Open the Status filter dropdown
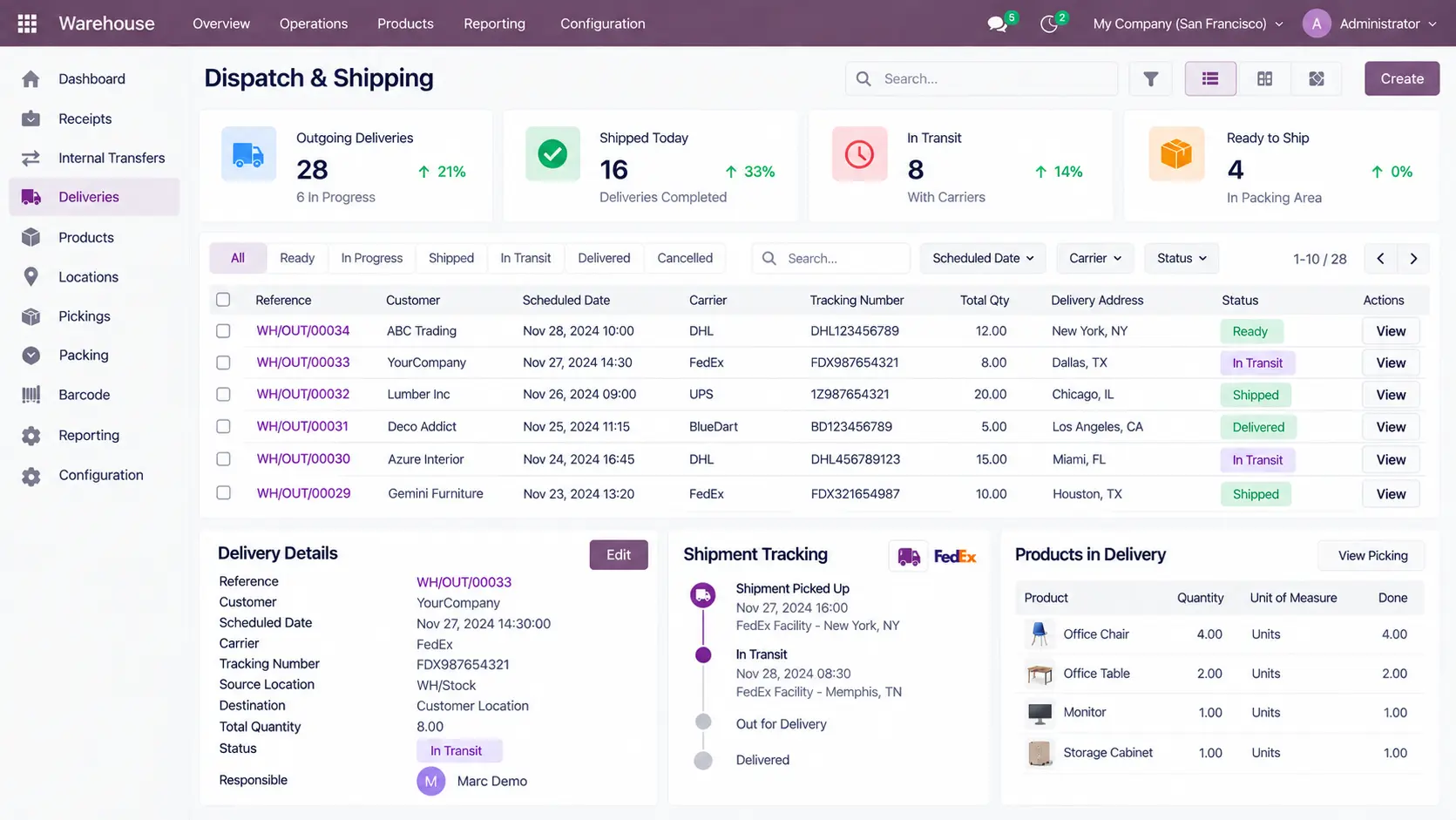This screenshot has height=820, width=1456. (x=1182, y=258)
